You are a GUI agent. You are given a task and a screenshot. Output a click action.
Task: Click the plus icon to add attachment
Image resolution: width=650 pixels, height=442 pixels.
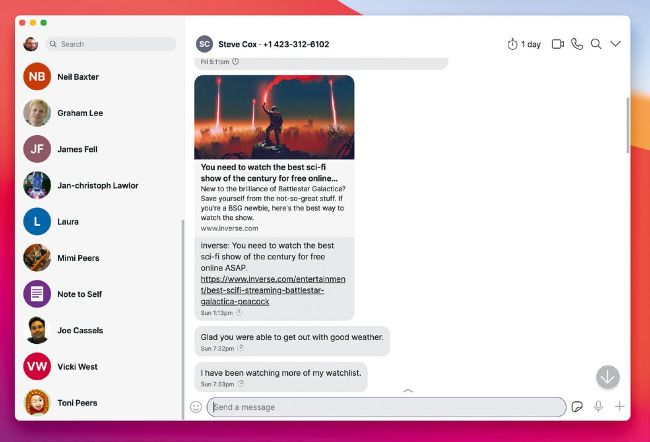pos(619,407)
